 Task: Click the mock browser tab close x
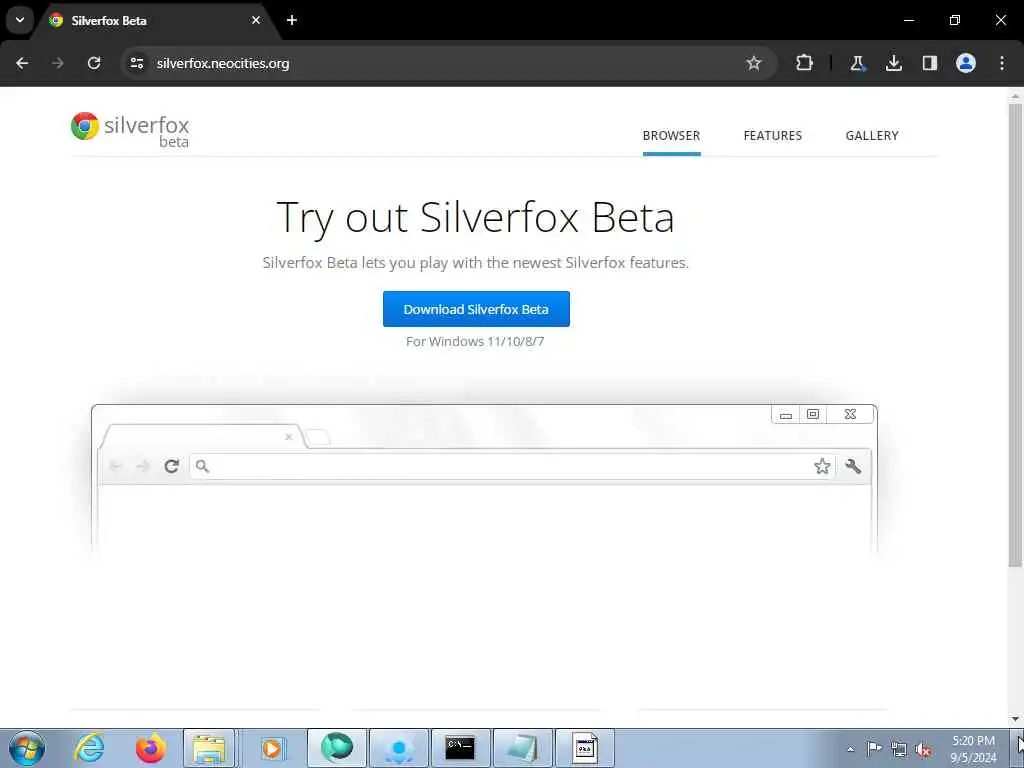289,437
